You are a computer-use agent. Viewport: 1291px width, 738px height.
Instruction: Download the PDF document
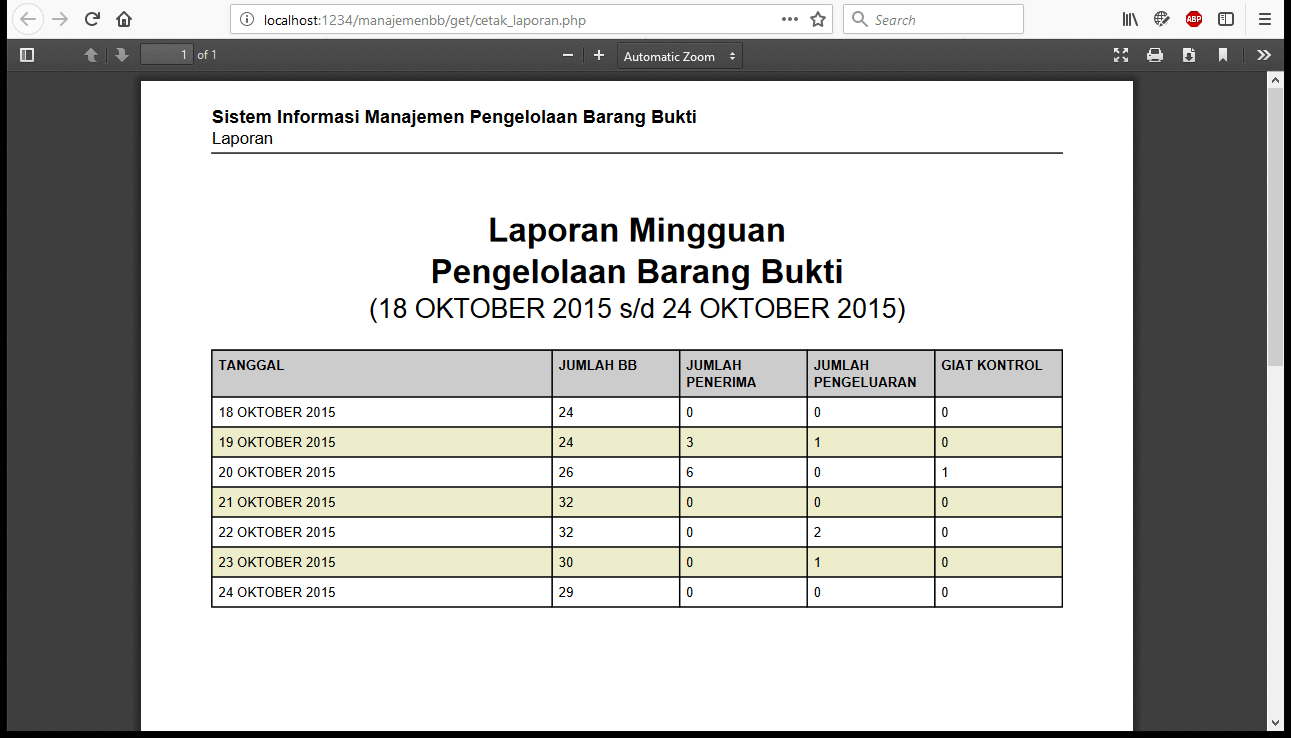tap(1189, 56)
